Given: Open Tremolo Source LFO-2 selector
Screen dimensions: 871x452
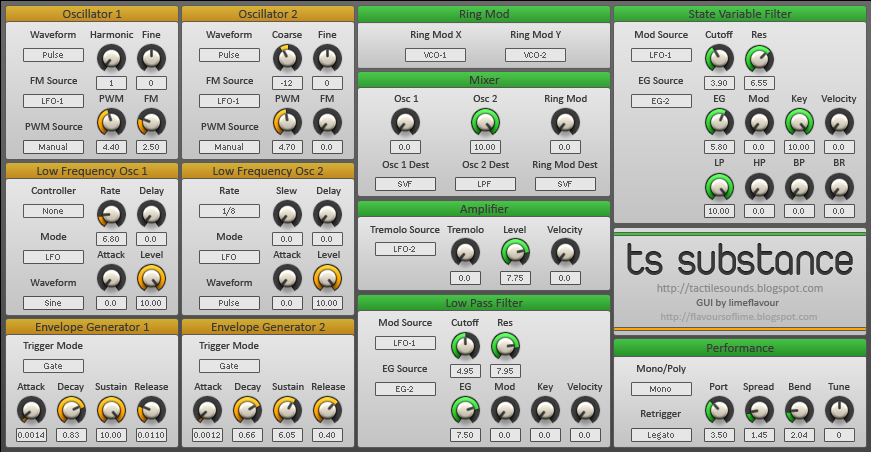Looking at the screenshot, I should [x=405, y=249].
